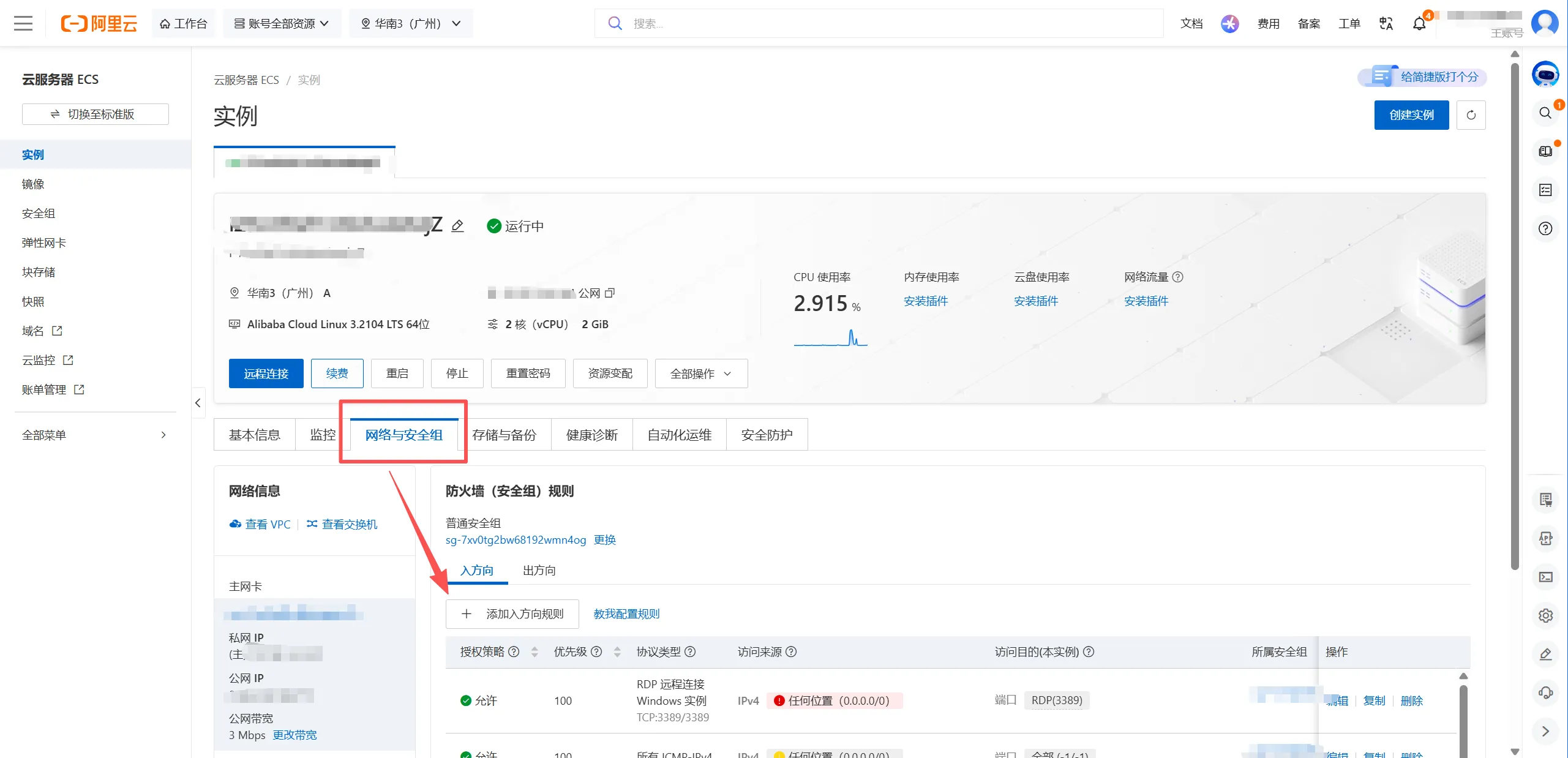Show help for 优先级 column
The width and height of the screenshot is (1568, 758).
[x=596, y=651]
